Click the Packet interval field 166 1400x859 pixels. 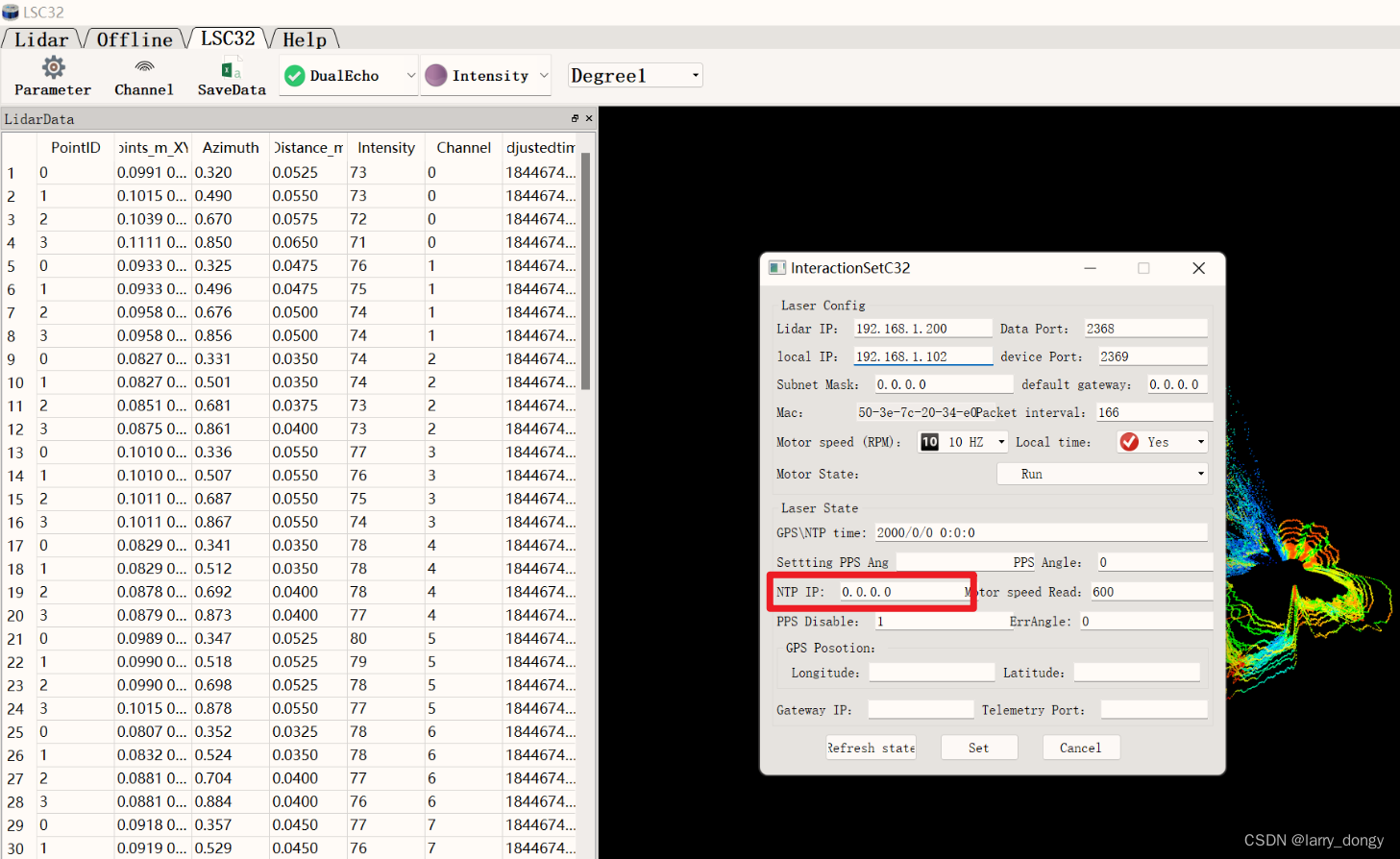(x=1154, y=412)
